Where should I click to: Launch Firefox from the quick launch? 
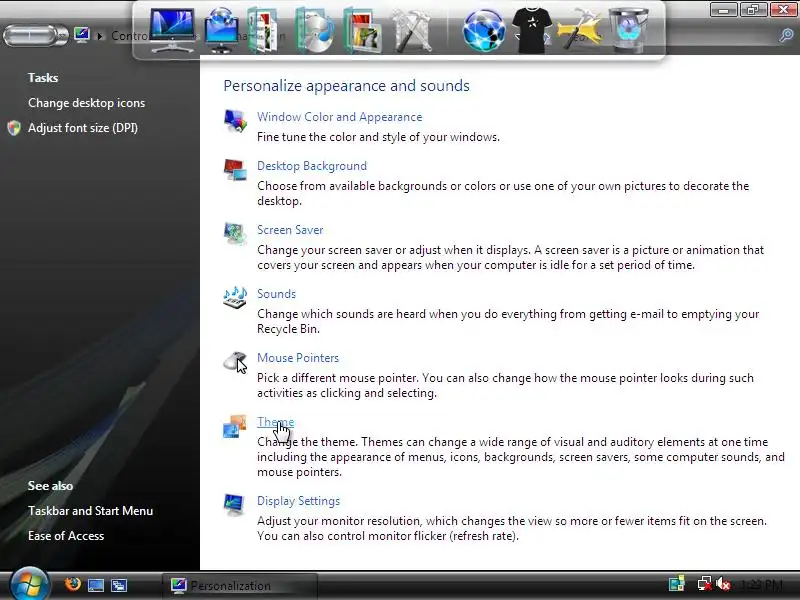click(72, 584)
